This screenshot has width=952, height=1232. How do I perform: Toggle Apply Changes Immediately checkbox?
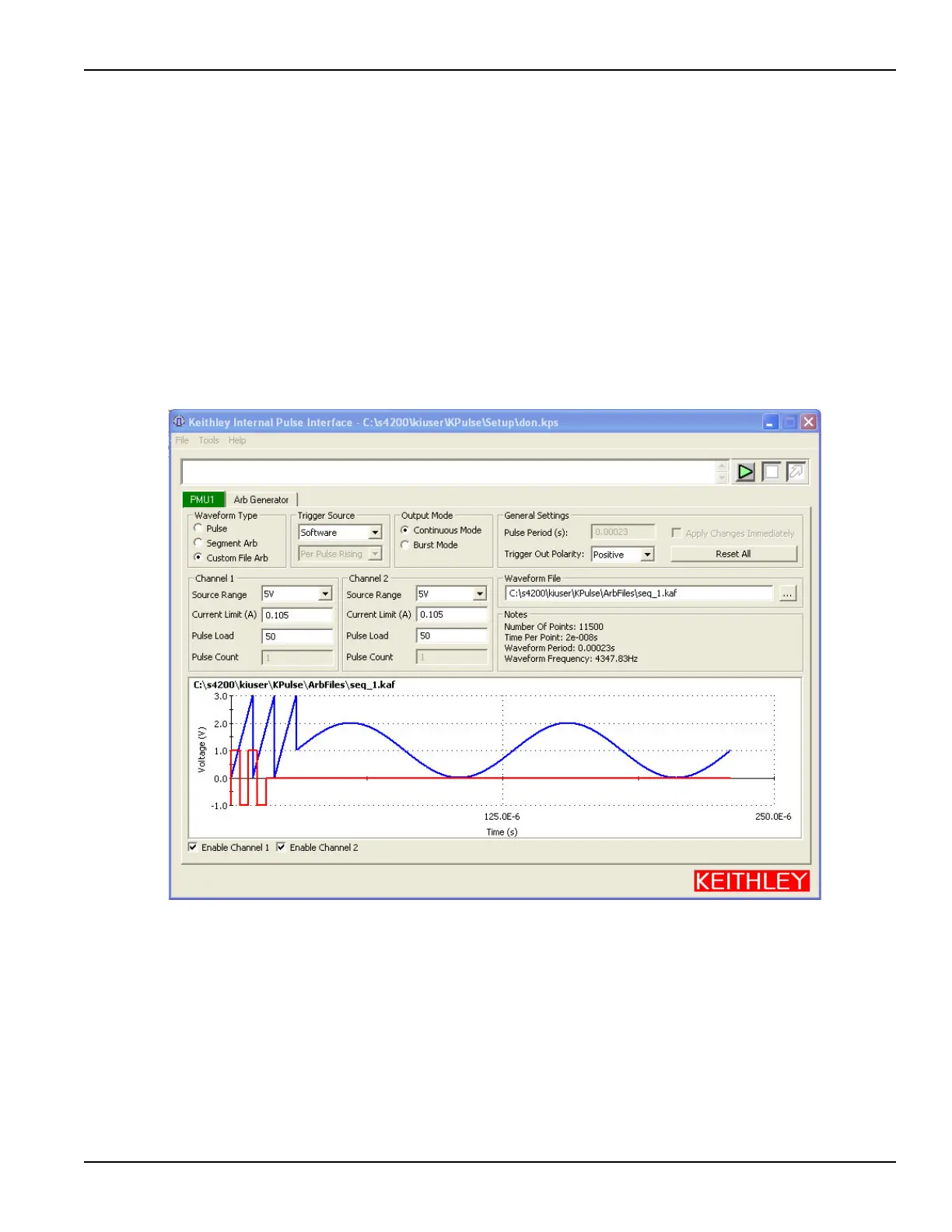(677, 533)
